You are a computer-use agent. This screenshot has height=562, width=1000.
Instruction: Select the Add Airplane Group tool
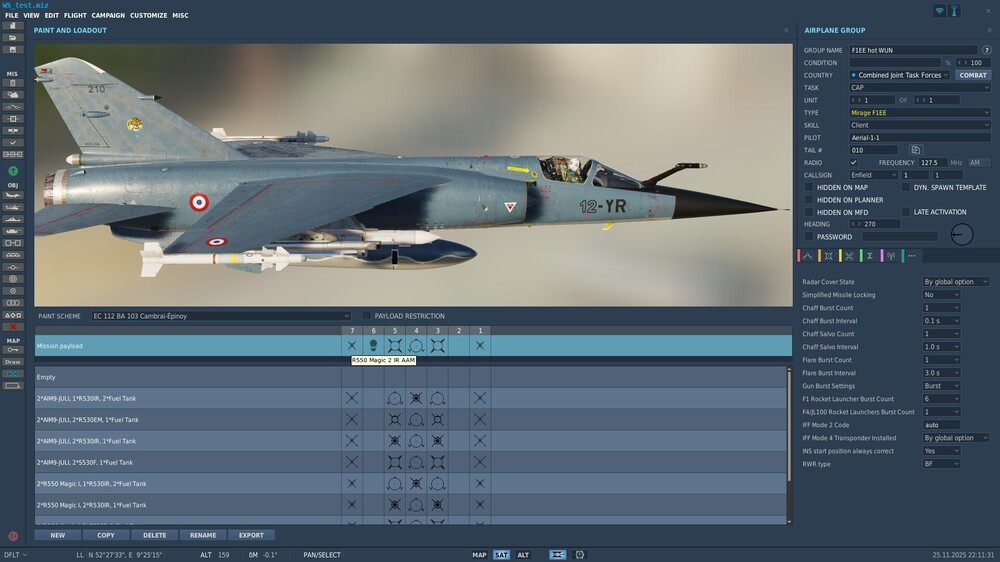pos(13,195)
